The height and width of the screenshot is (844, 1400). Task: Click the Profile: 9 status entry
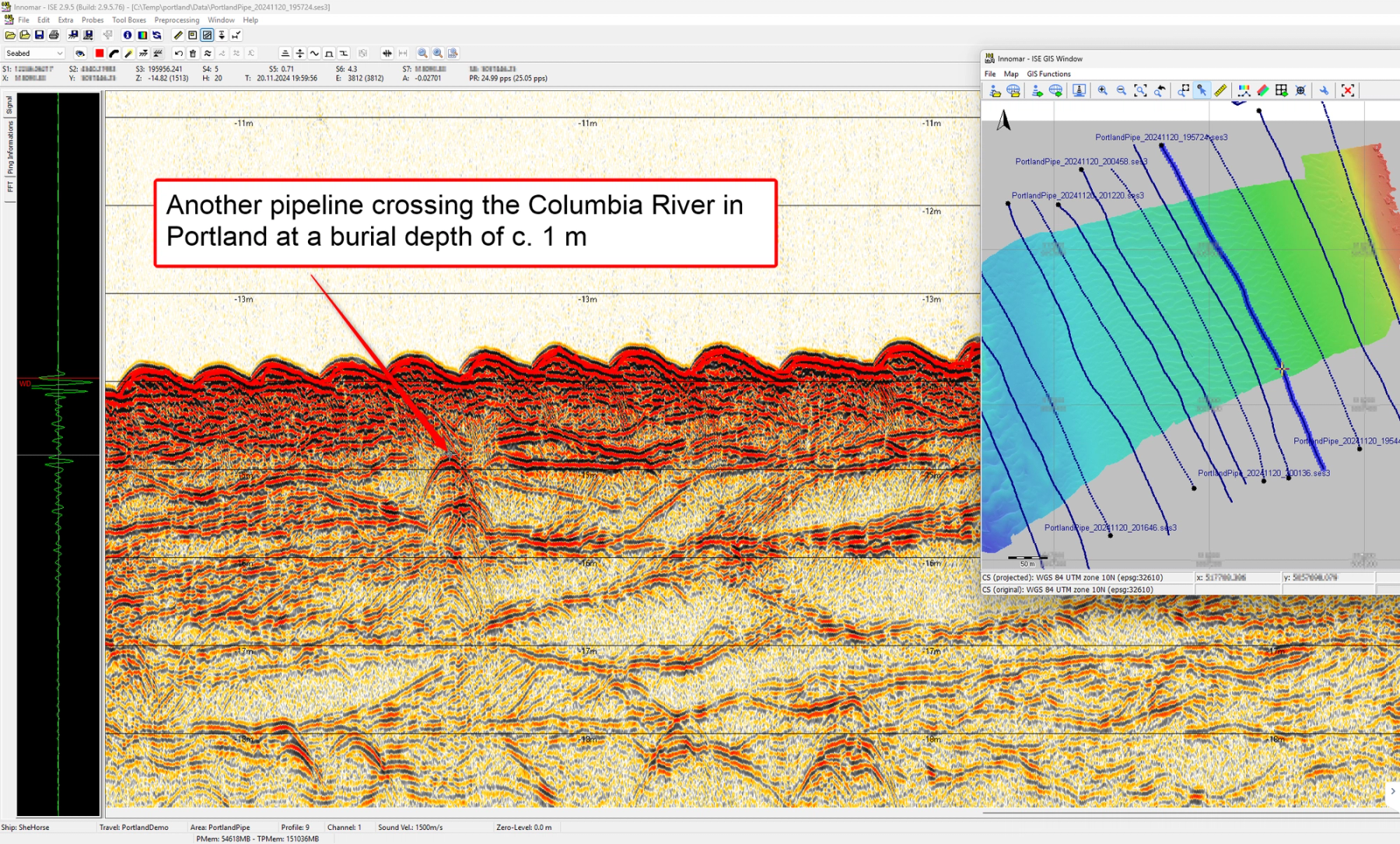295,827
